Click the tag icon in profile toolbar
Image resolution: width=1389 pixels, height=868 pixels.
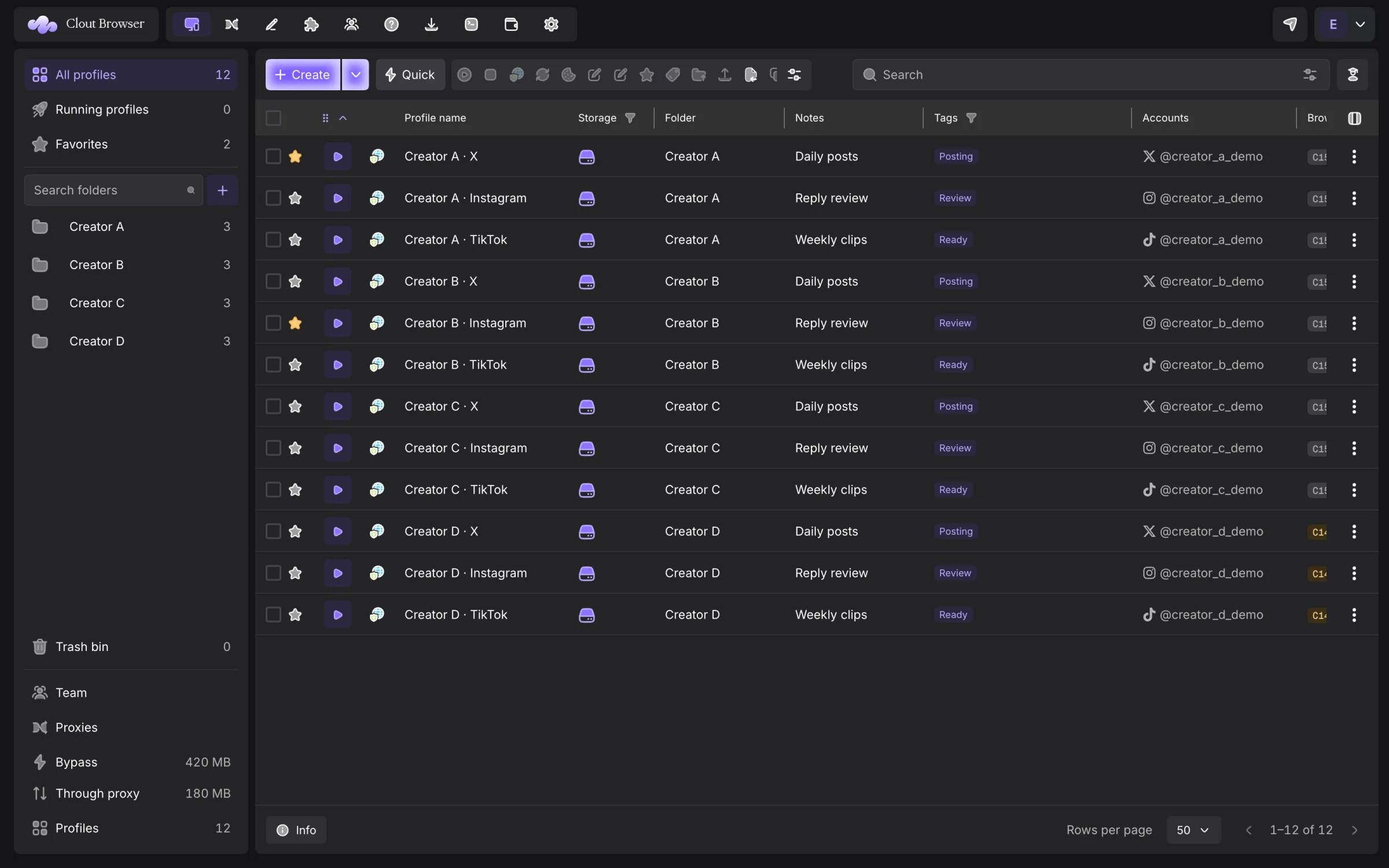[x=673, y=75]
